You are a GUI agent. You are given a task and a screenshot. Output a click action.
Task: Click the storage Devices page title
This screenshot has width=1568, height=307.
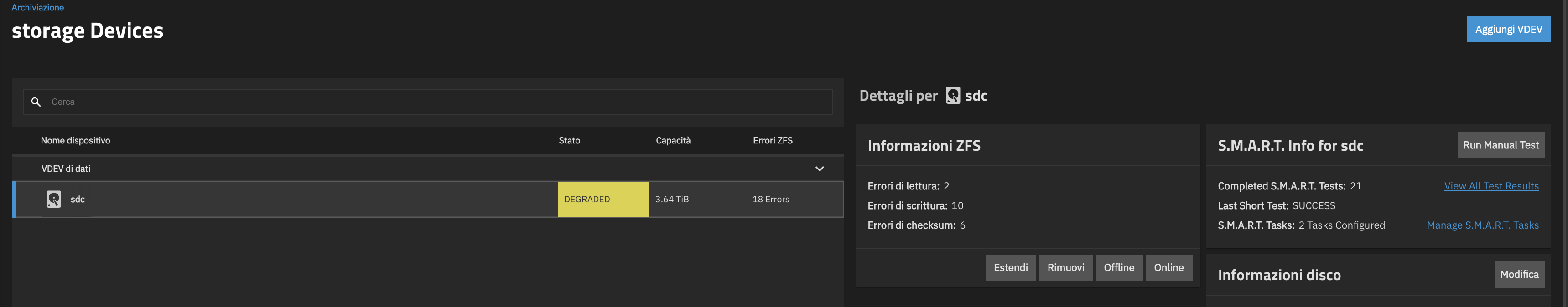(88, 31)
